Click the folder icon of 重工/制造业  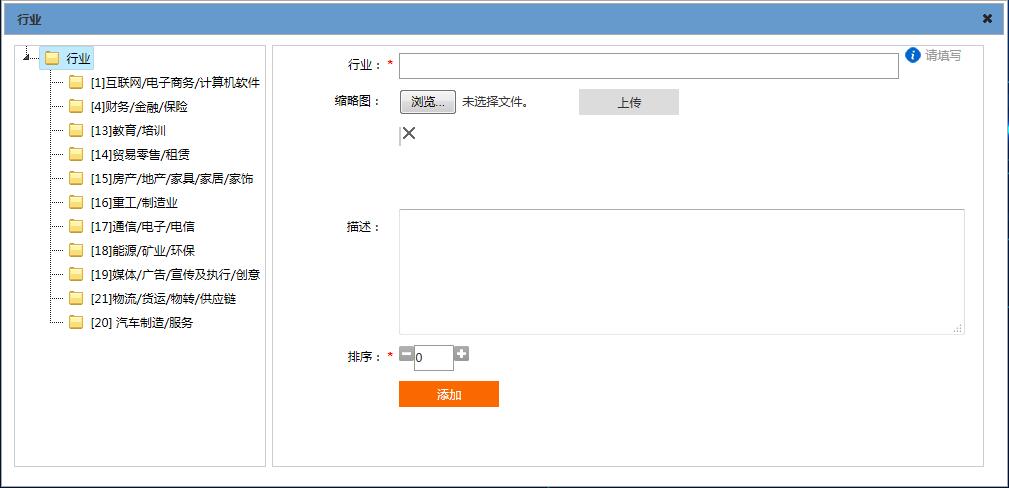pyautogui.click(x=76, y=202)
